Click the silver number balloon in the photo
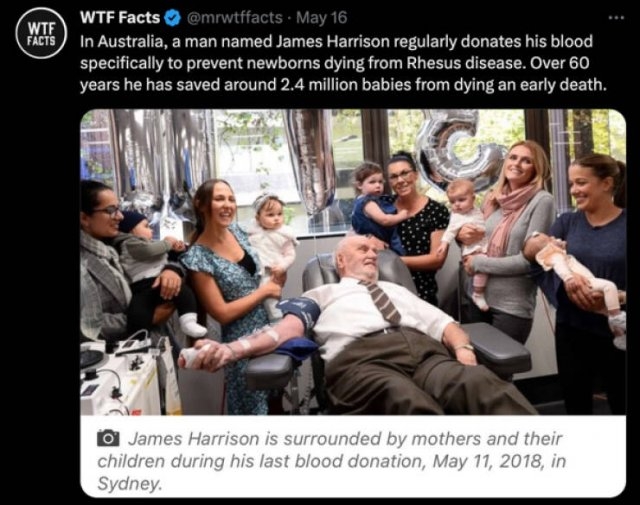Screen dimensions: 640x505 [457, 150]
